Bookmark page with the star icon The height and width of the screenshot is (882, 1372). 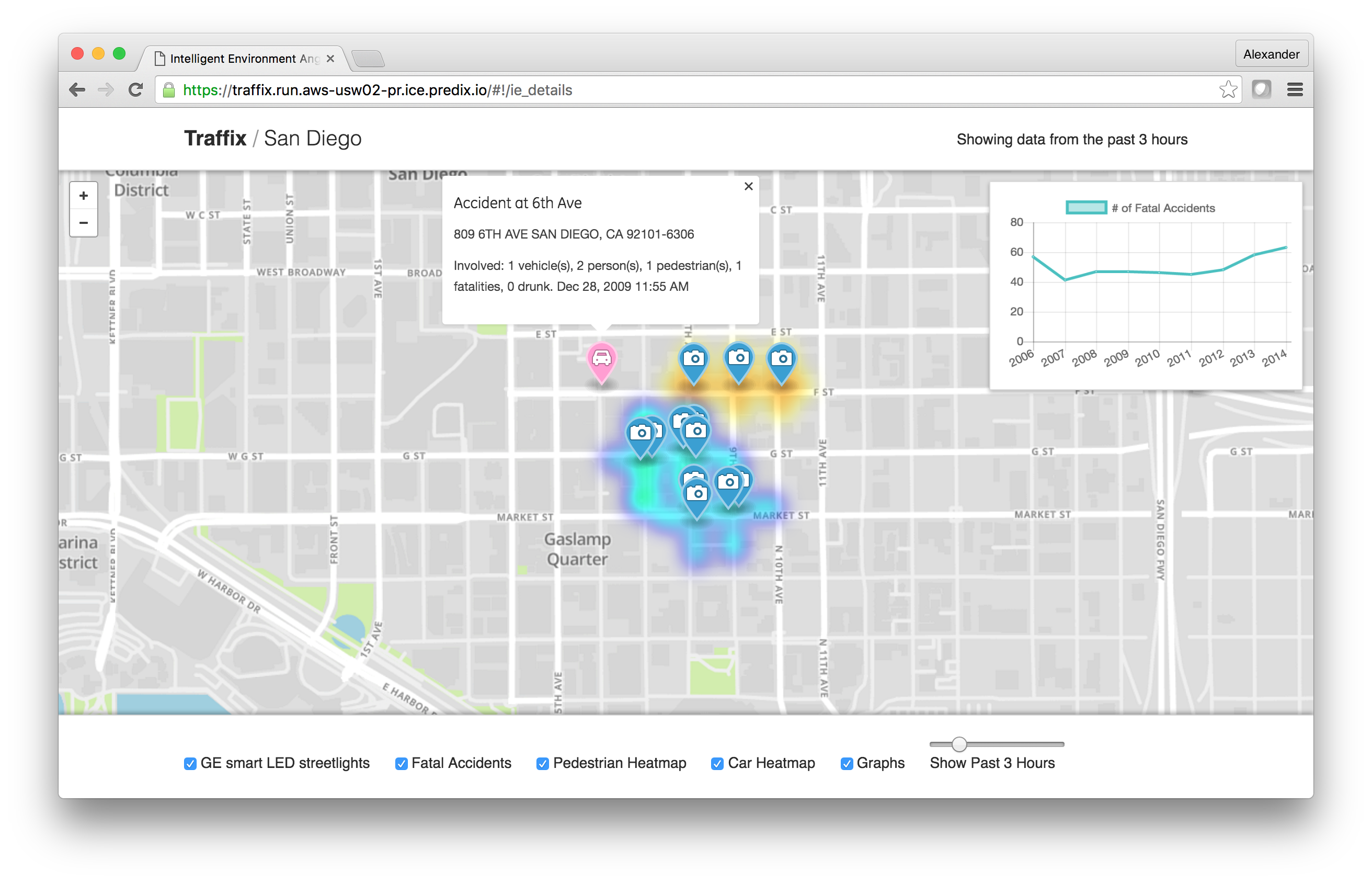(1228, 90)
